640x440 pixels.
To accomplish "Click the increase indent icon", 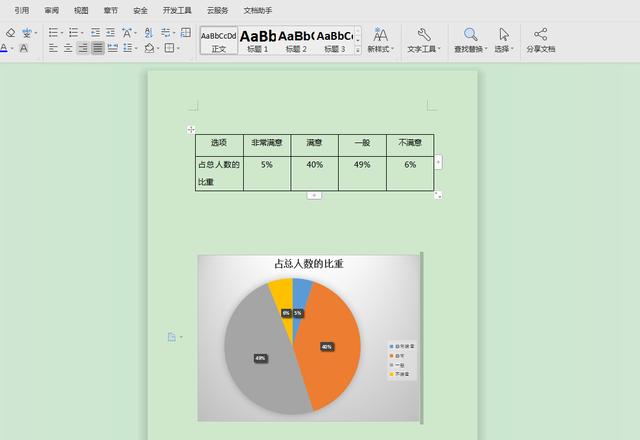I will click(110, 32).
